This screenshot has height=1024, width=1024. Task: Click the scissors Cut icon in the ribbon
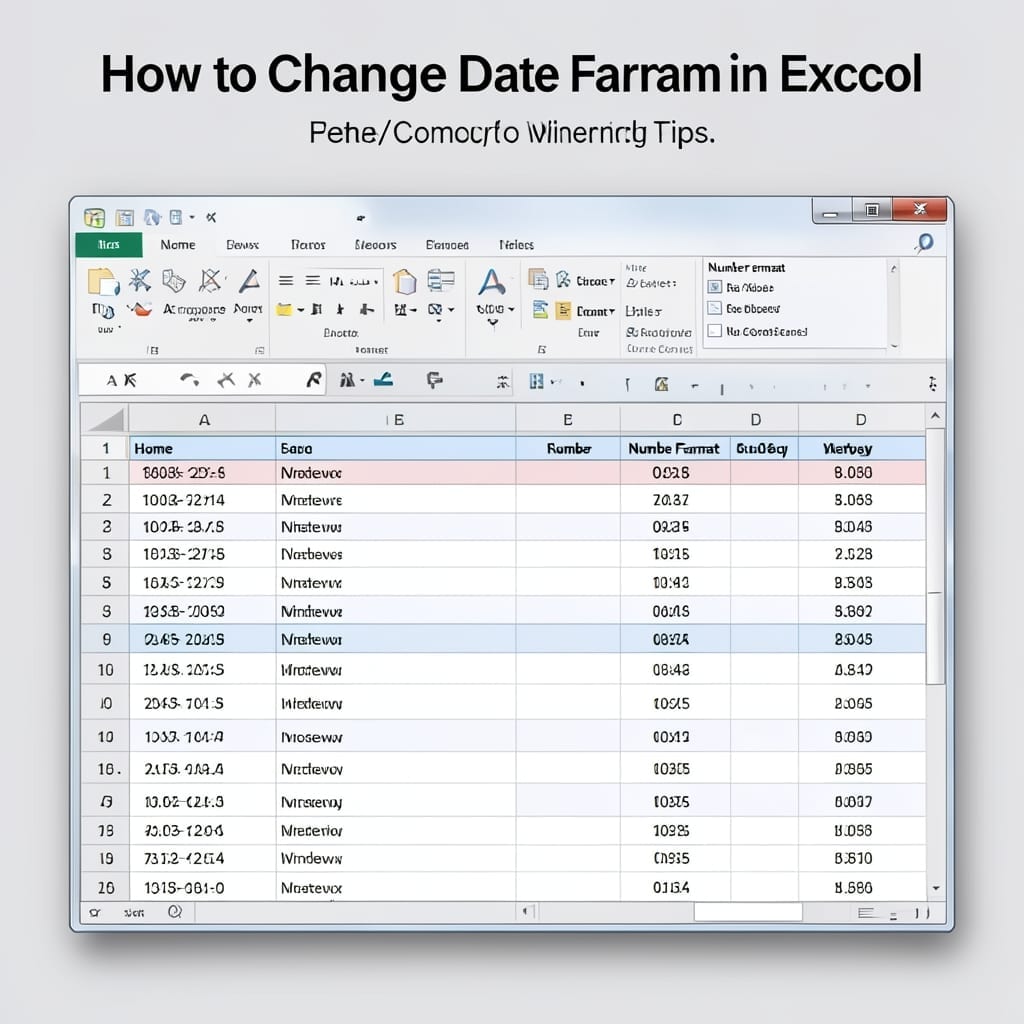coord(139,280)
